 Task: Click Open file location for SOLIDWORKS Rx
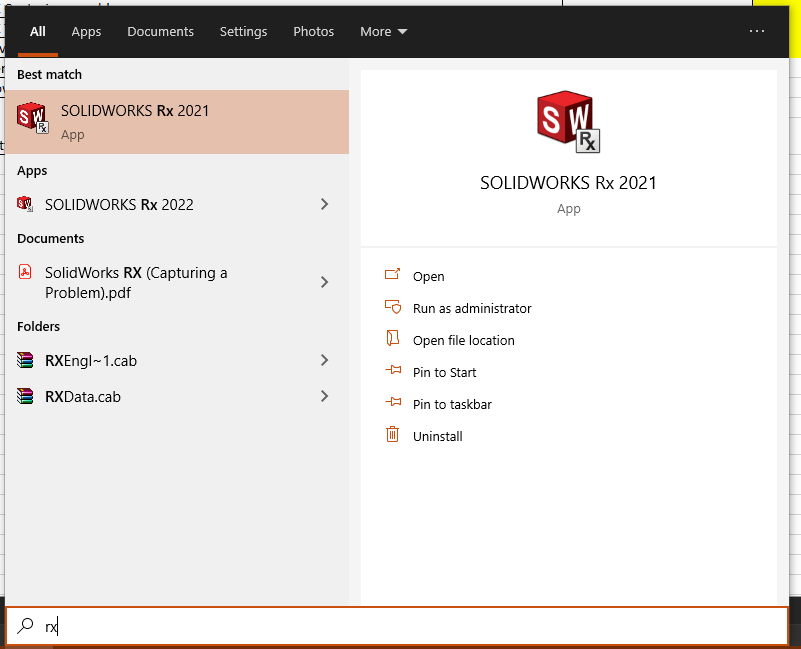(463, 340)
